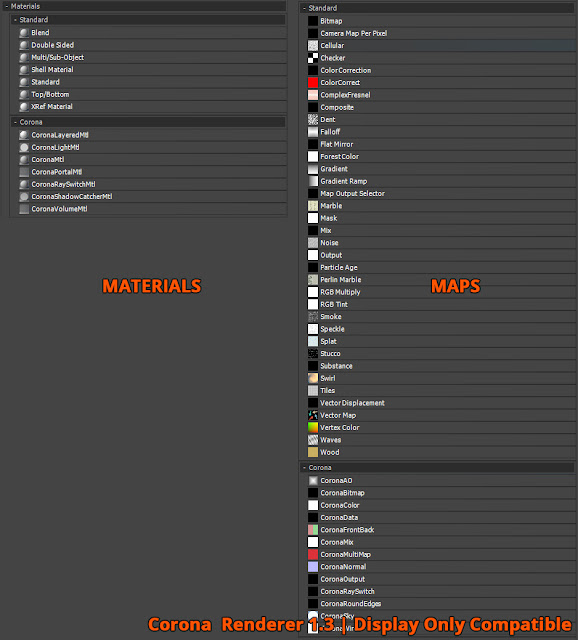Click the Double Sided material icon
The image size is (578, 640).
point(24,45)
